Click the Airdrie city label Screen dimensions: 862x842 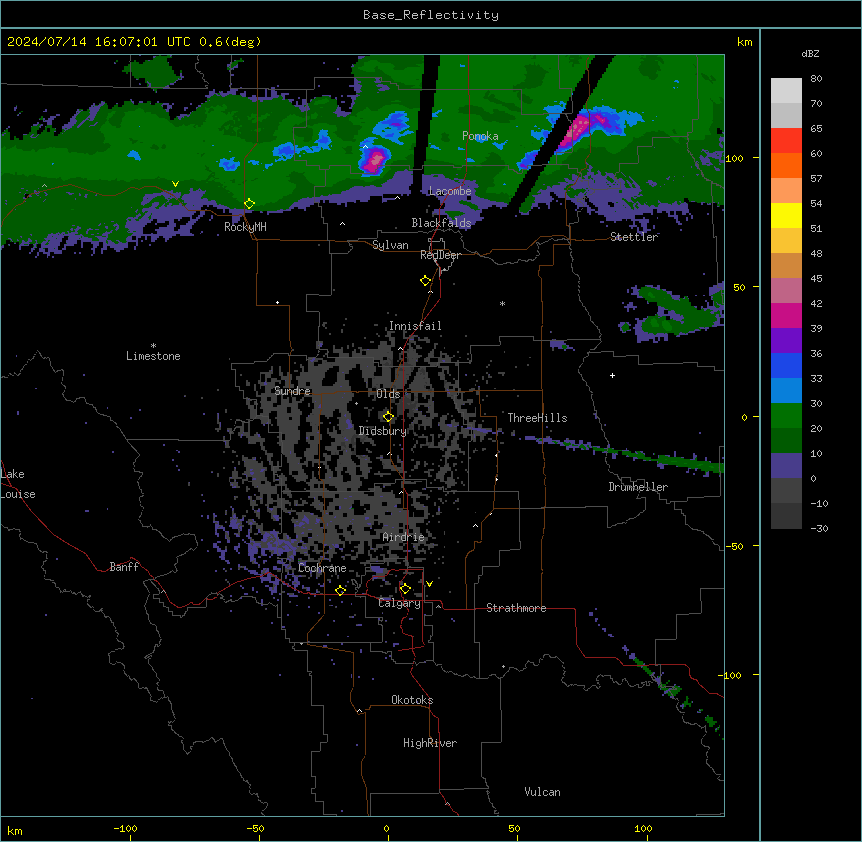(x=403, y=537)
